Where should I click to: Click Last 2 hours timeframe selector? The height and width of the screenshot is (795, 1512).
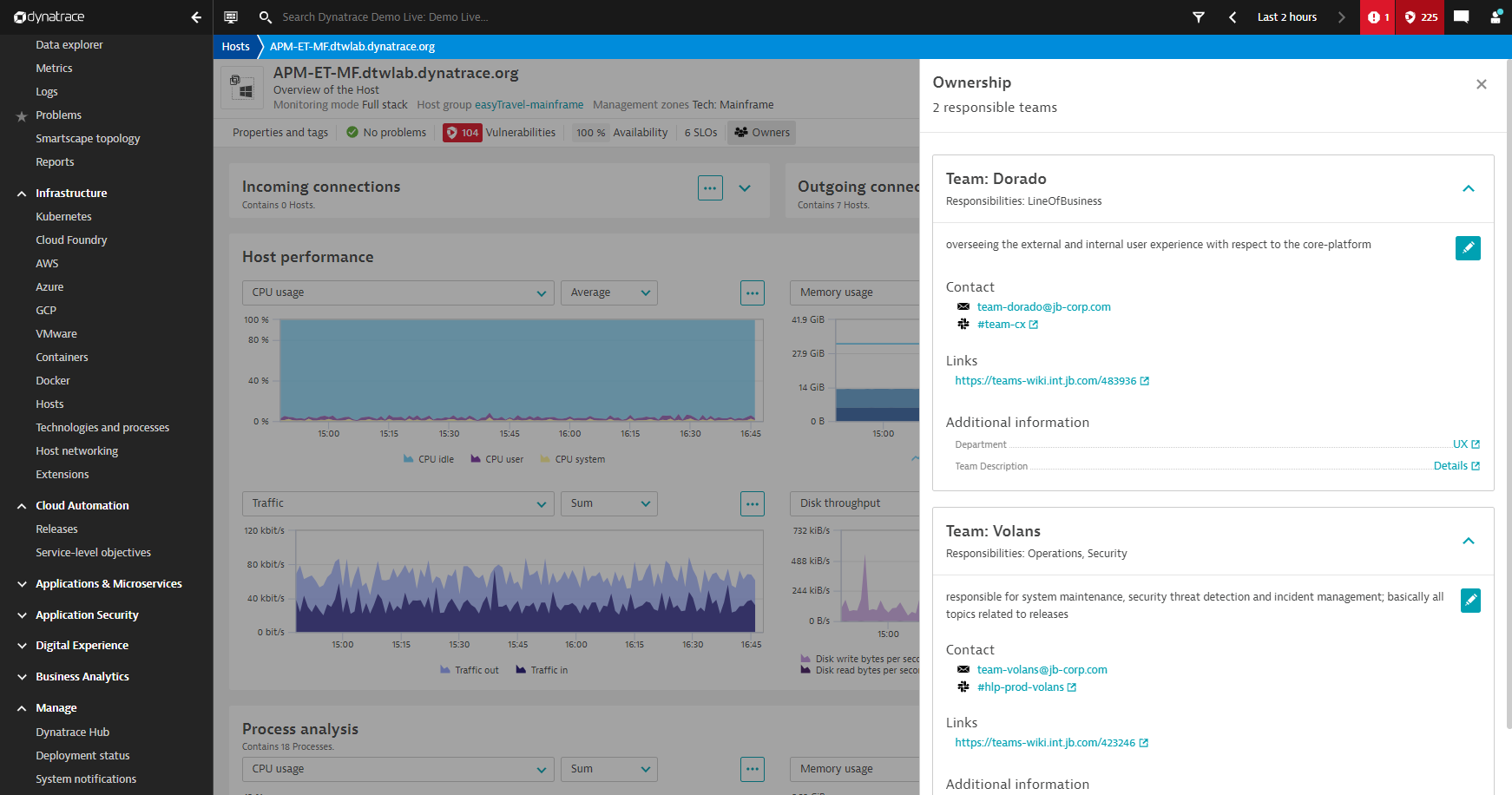1286,17
